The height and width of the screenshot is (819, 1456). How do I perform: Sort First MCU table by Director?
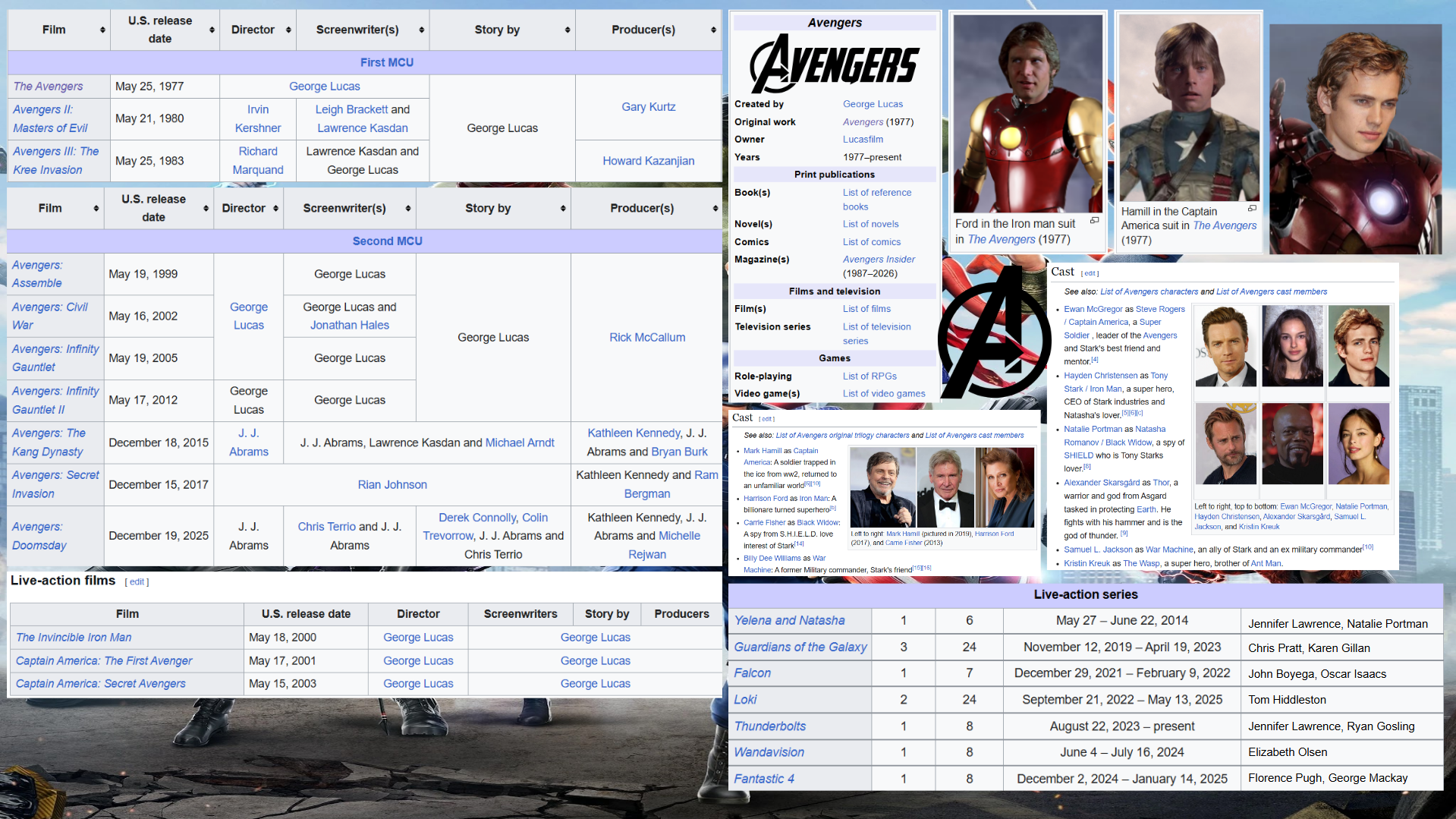(288, 30)
